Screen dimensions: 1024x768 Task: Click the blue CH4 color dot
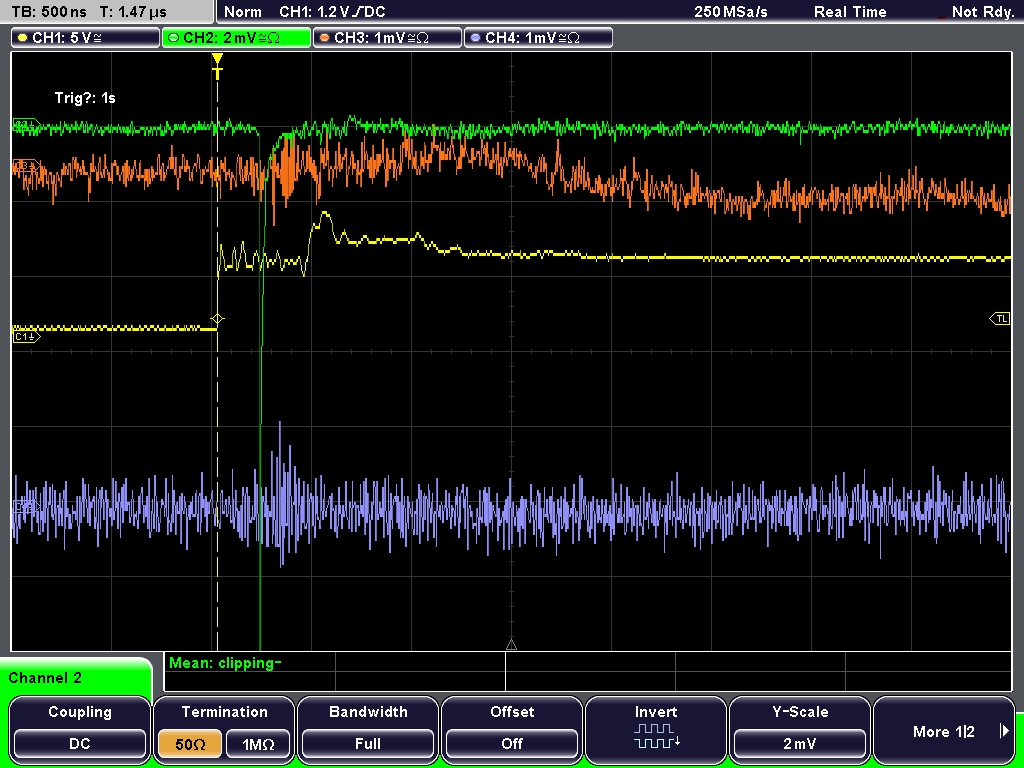[475, 38]
